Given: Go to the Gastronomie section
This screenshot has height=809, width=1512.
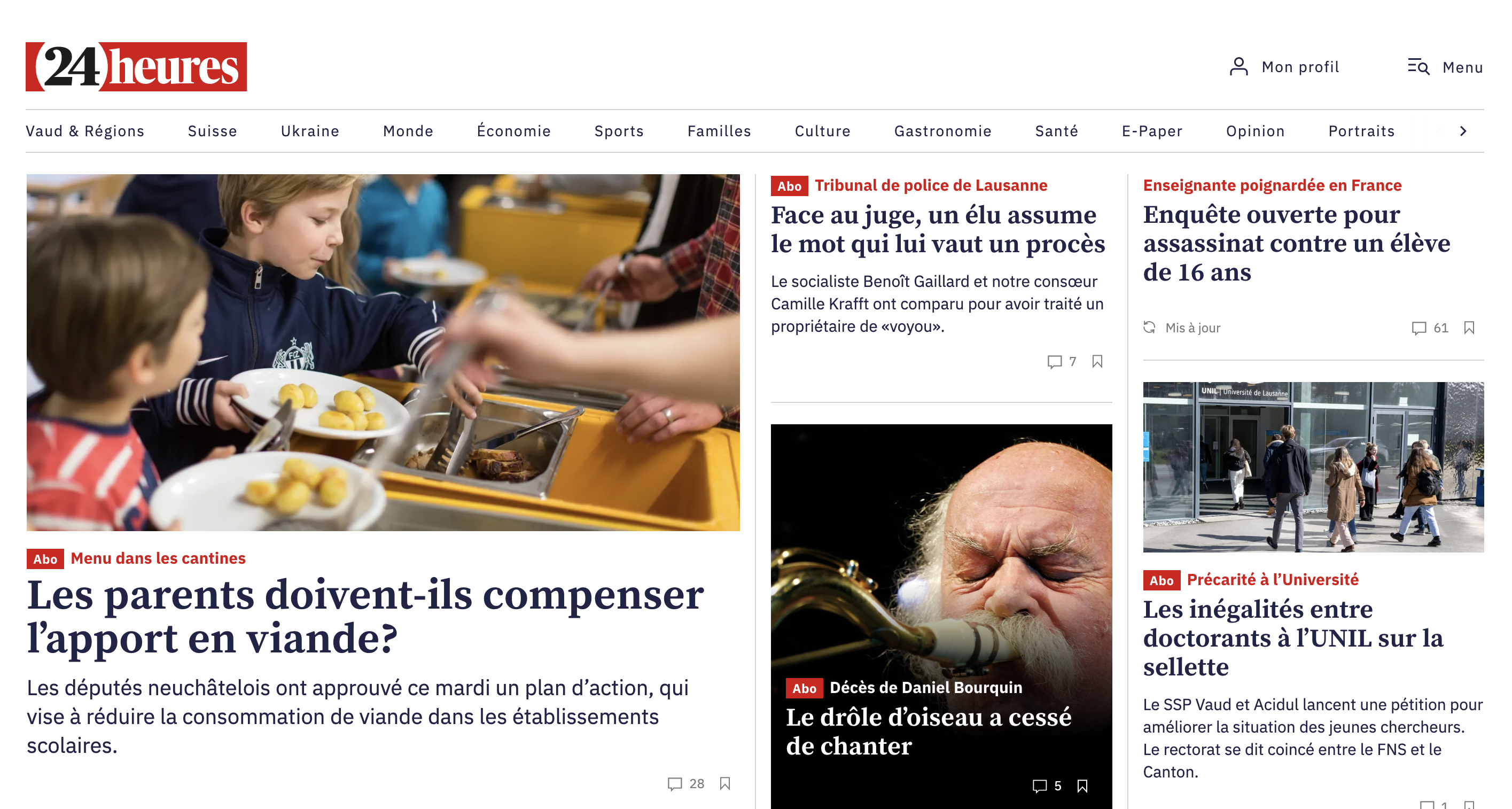Looking at the screenshot, I should [942, 131].
